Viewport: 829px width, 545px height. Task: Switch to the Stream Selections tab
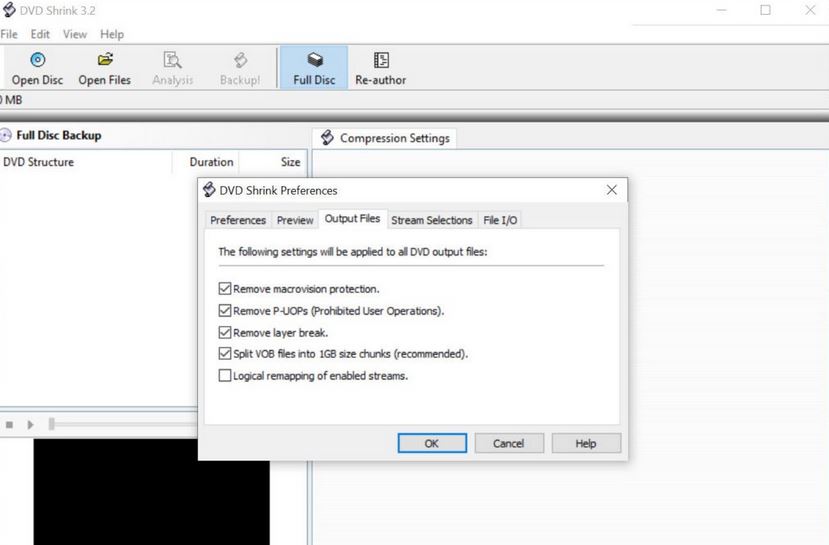pos(432,220)
